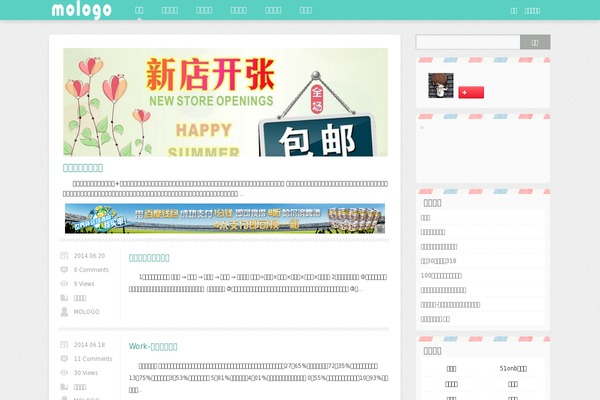Open the Work- post title link

coord(153,346)
